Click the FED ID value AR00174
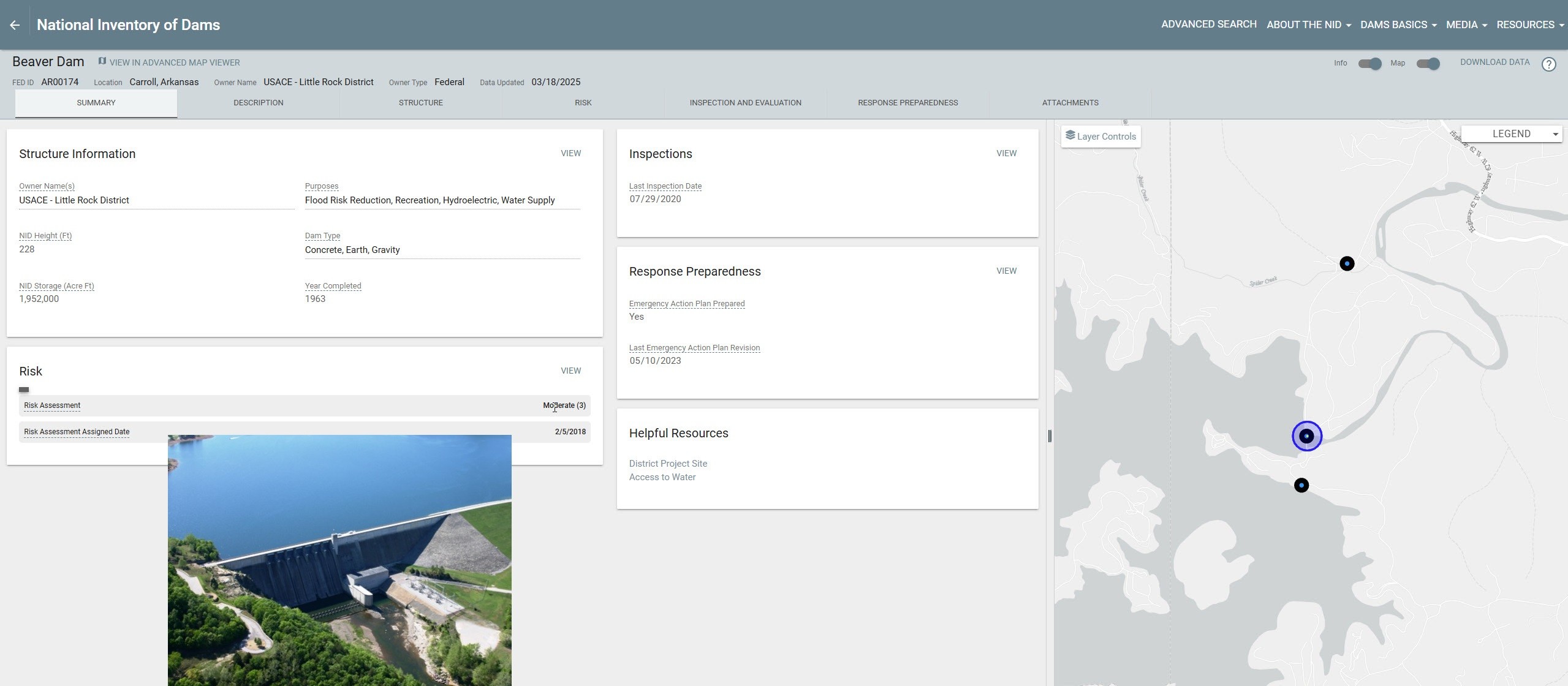The width and height of the screenshot is (1568, 686). pyautogui.click(x=60, y=82)
